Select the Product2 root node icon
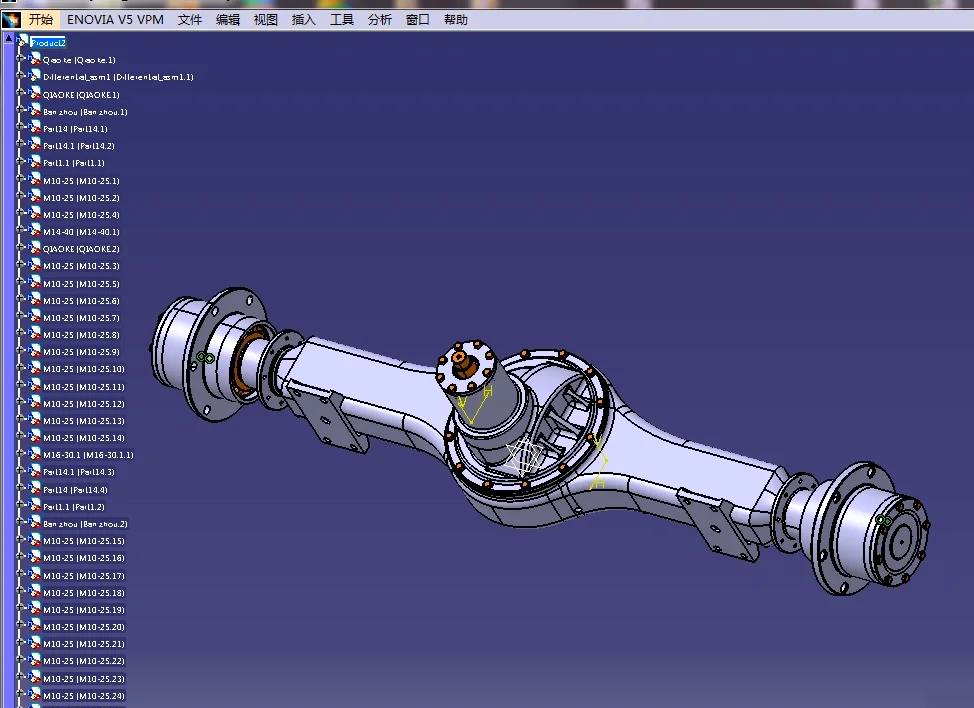The image size is (974, 708). tap(23, 42)
